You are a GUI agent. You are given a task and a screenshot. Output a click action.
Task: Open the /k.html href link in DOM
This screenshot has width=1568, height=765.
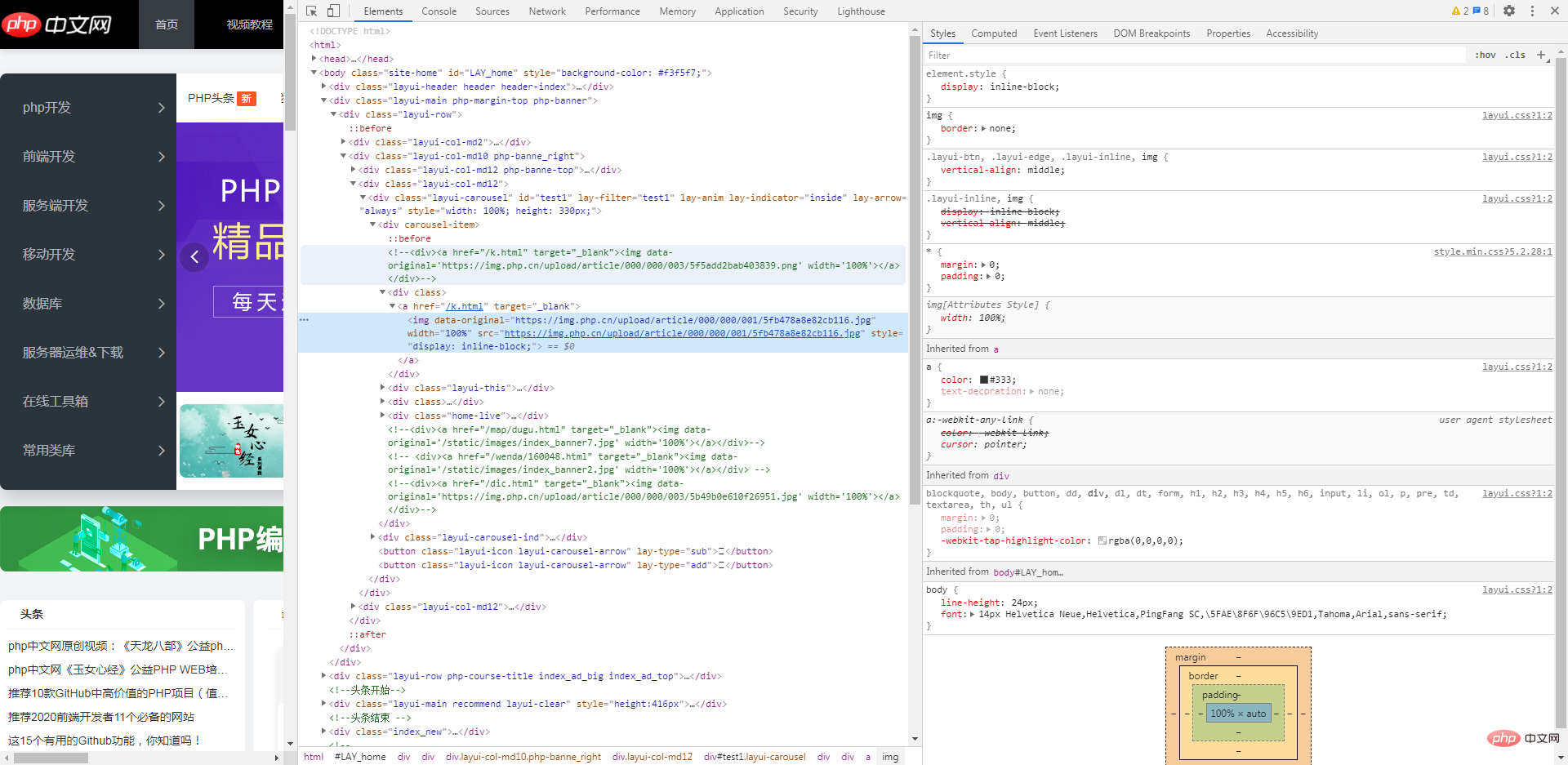click(464, 306)
